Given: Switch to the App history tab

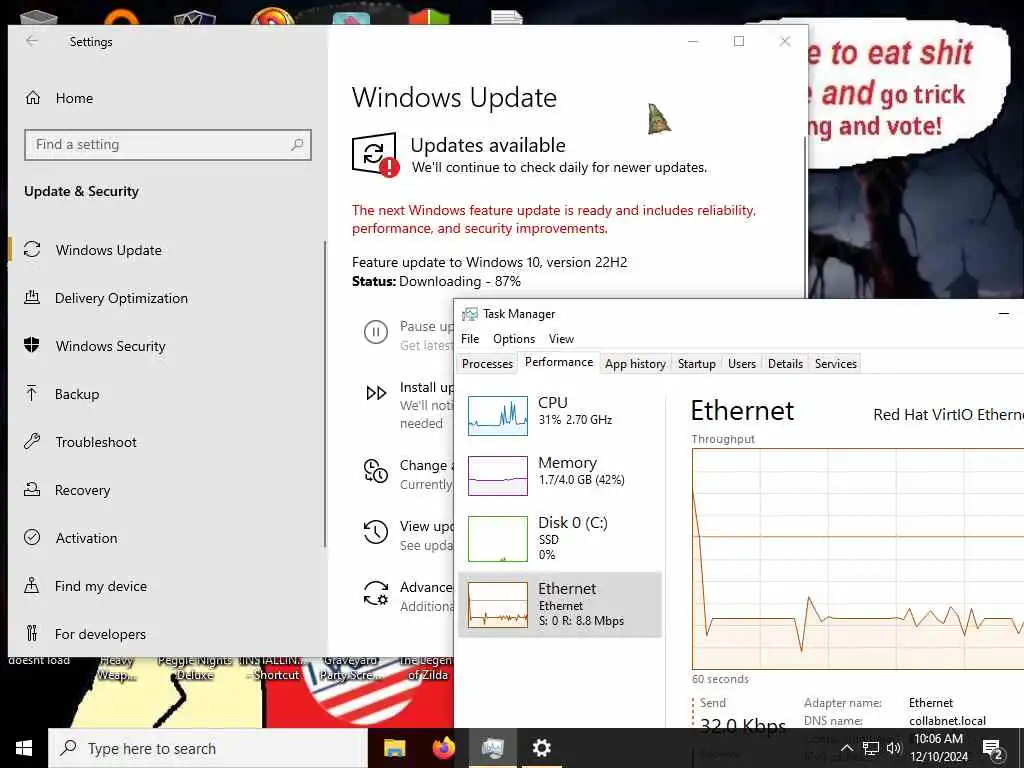Looking at the screenshot, I should (635, 364).
